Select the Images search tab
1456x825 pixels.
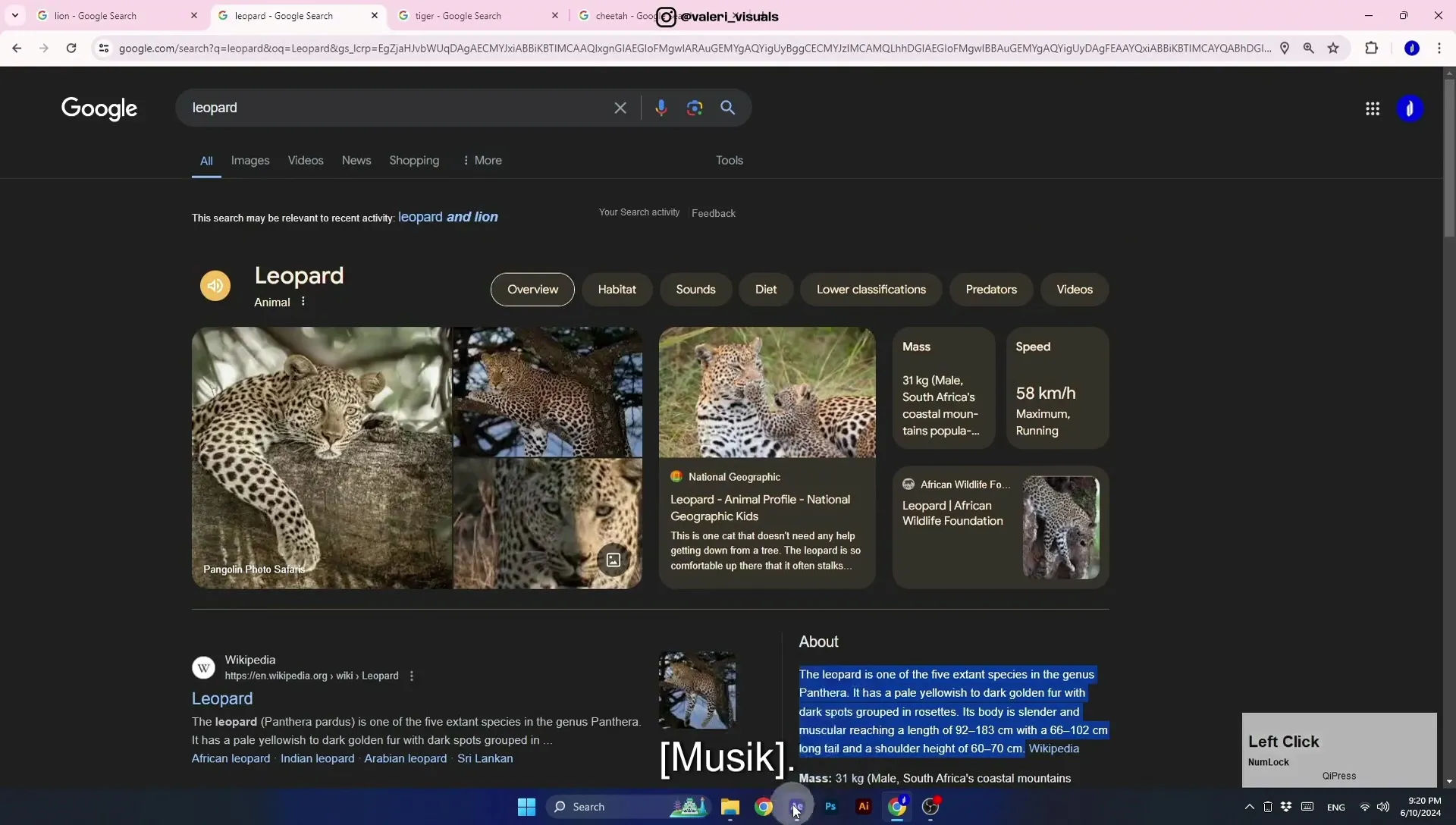pyautogui.click(x=250, y=161)
